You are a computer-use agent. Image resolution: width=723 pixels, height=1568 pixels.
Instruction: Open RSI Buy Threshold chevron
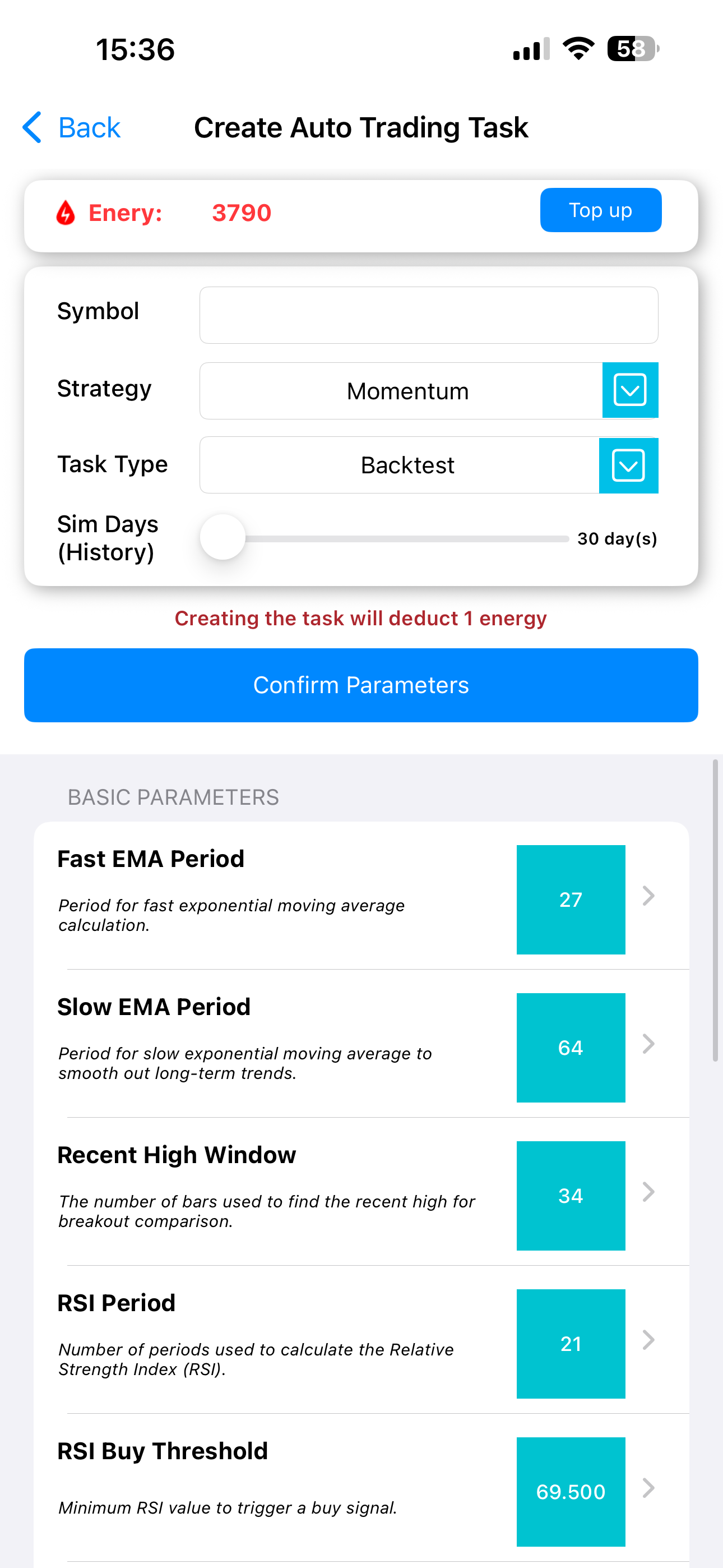pos(649,1488)
